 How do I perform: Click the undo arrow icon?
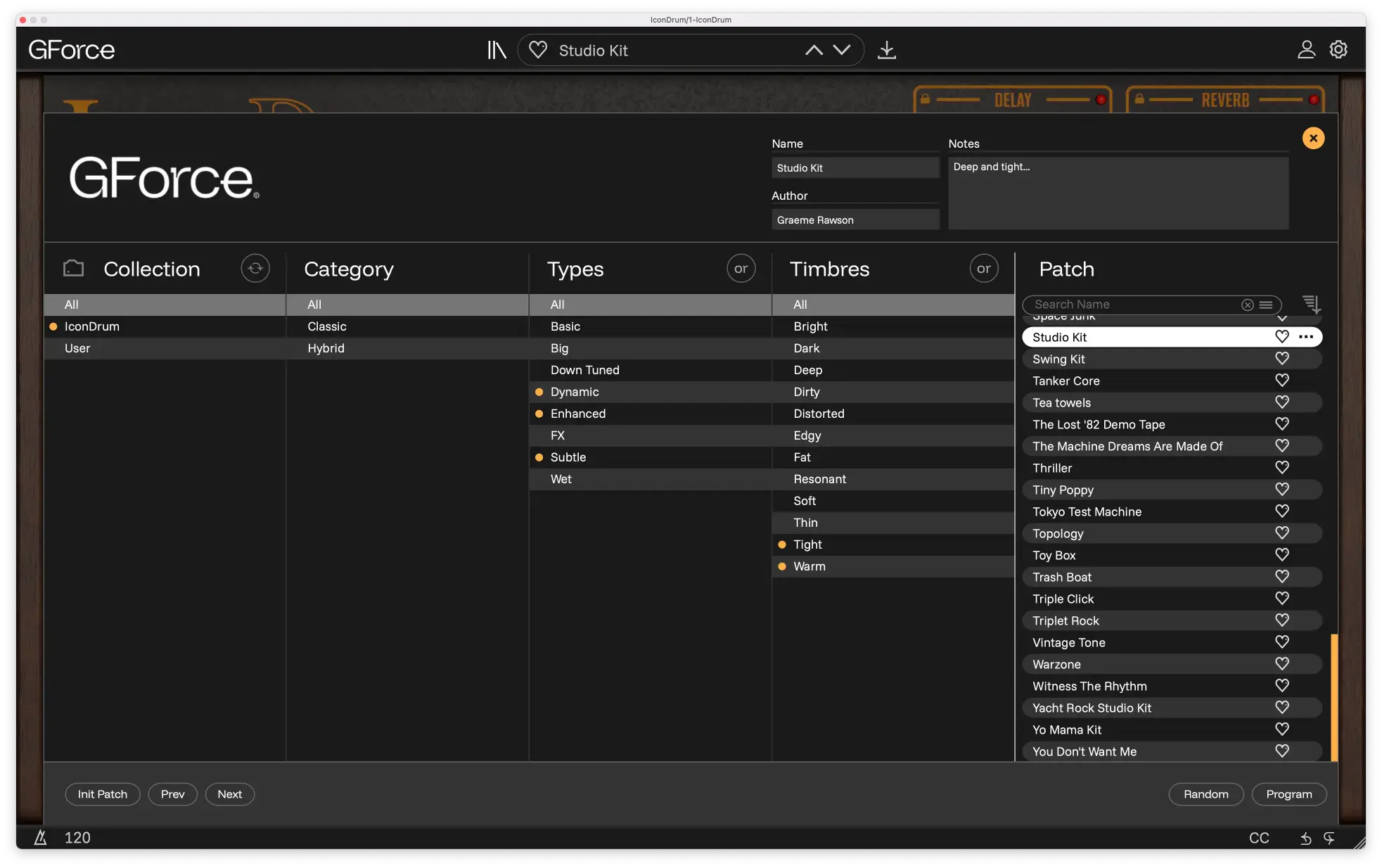[x=1305, y=838]
